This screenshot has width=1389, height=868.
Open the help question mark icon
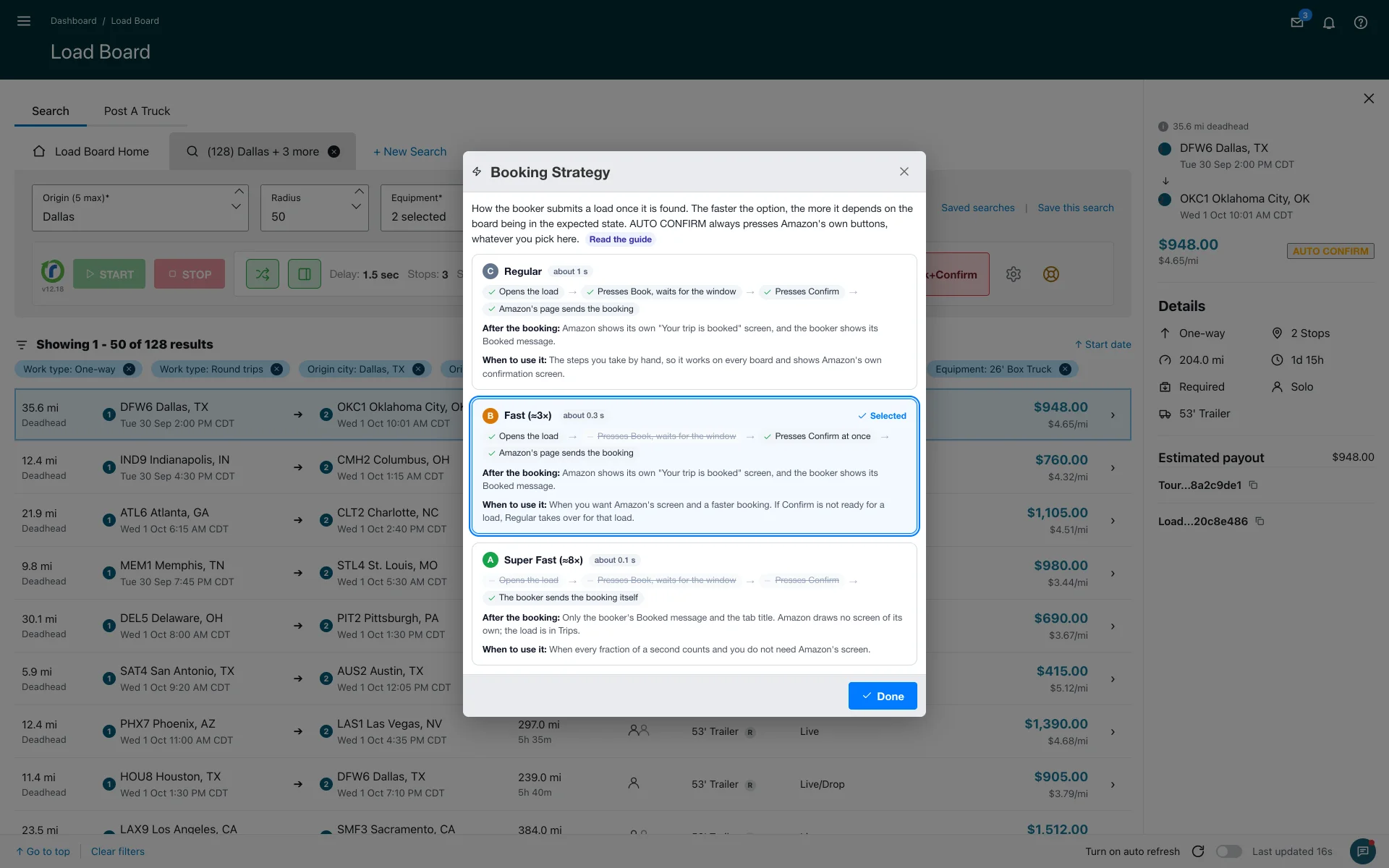1361,22
